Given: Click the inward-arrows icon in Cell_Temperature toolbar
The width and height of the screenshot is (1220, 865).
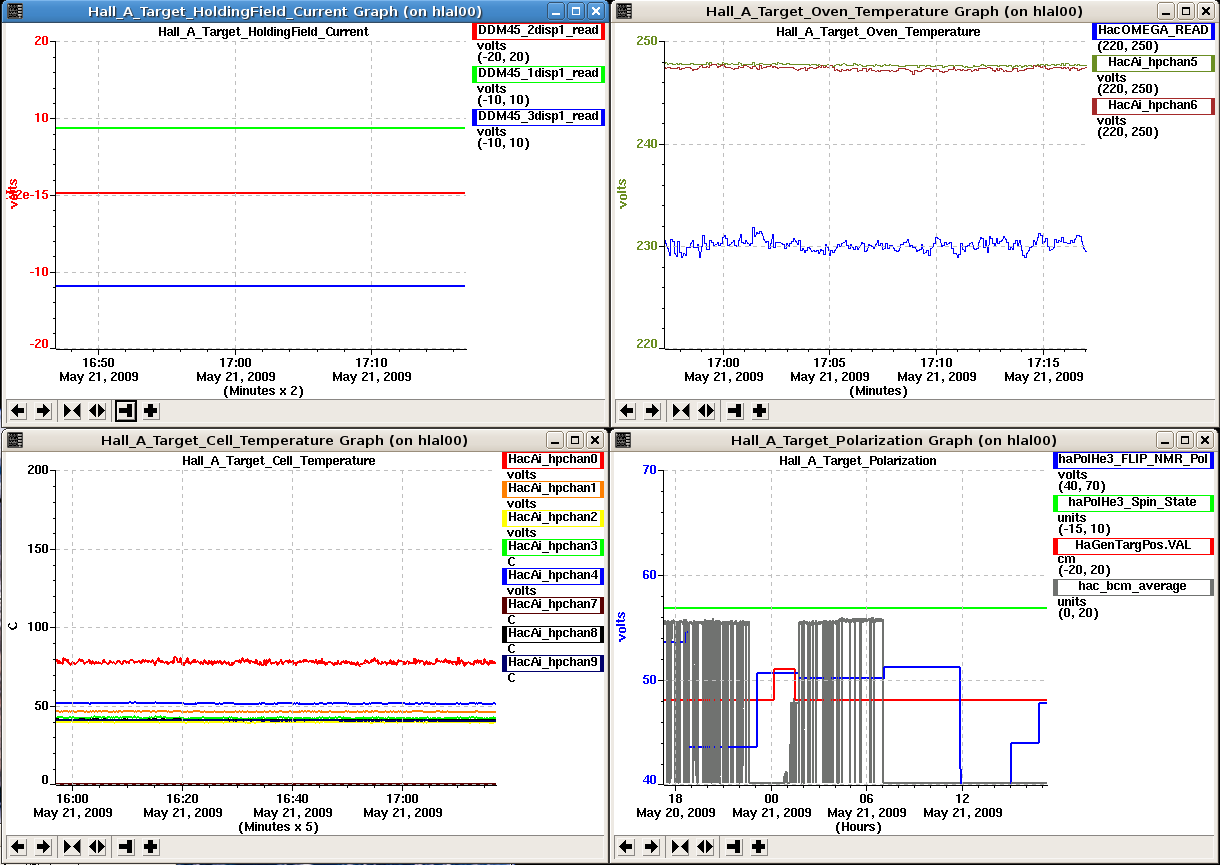Looking at the screenshot, I should click(x=72, y=846).
